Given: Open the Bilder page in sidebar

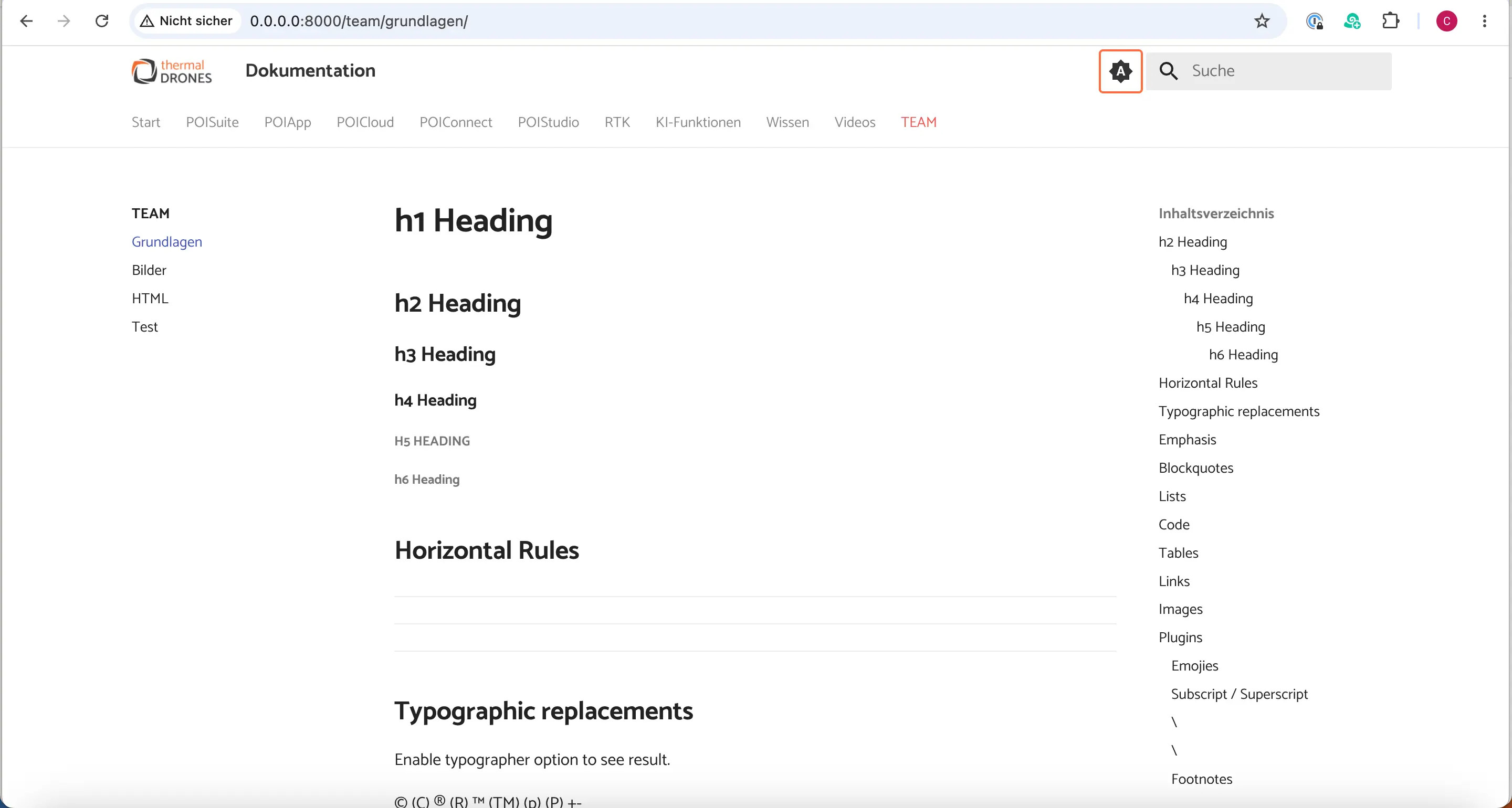Looking at the screenshot, I should [149, 270].
